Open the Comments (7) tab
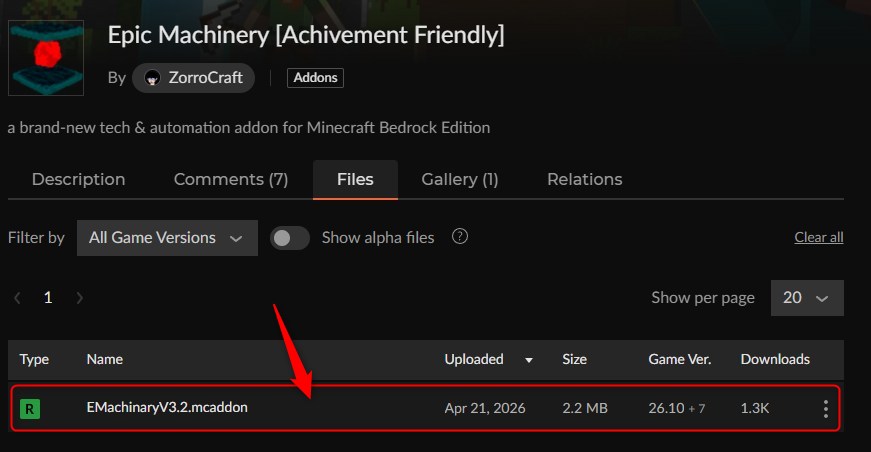 coord(231,180)
